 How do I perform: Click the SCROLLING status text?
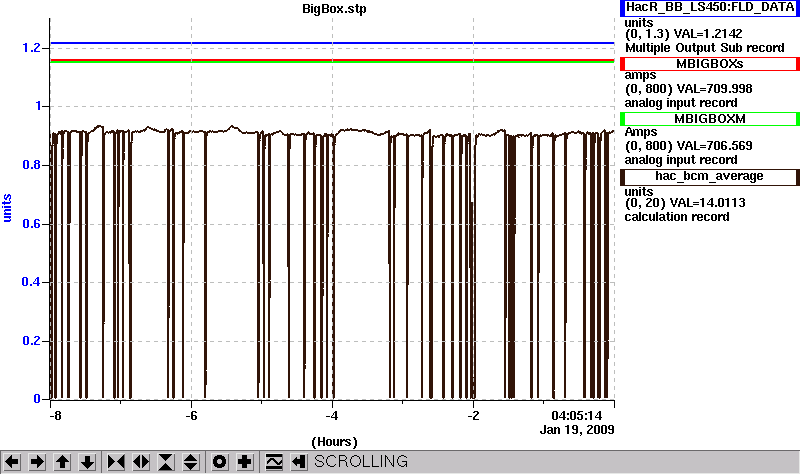point(361,461)
